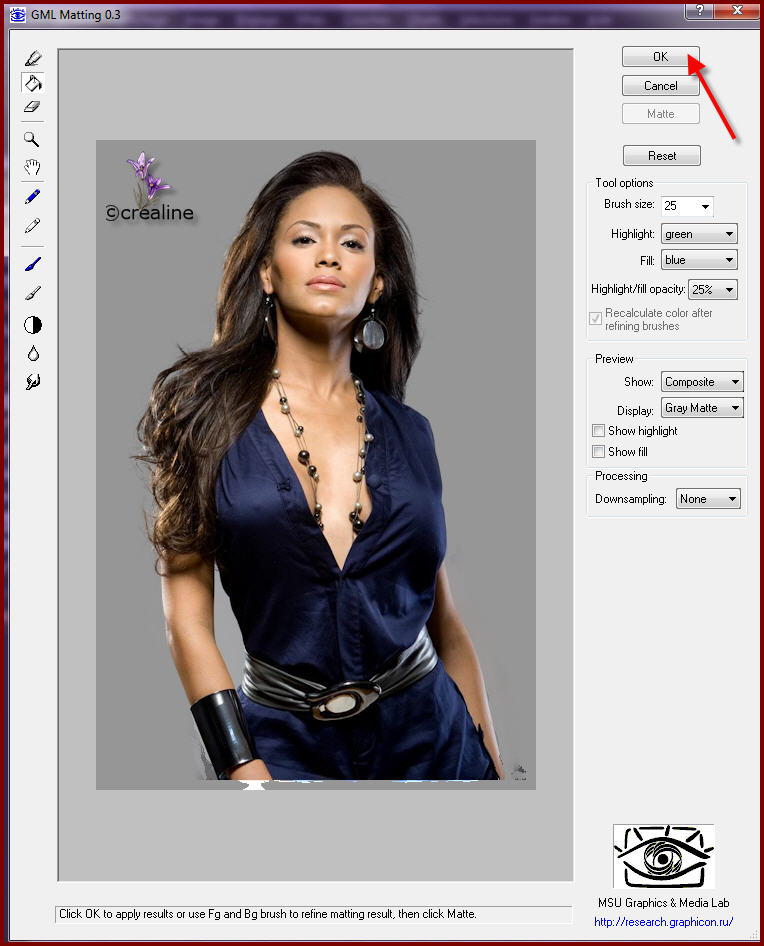This screenshot has height=946, width=764.
Task: Open the research.graphicon.ru link
Action: point(663,922)
